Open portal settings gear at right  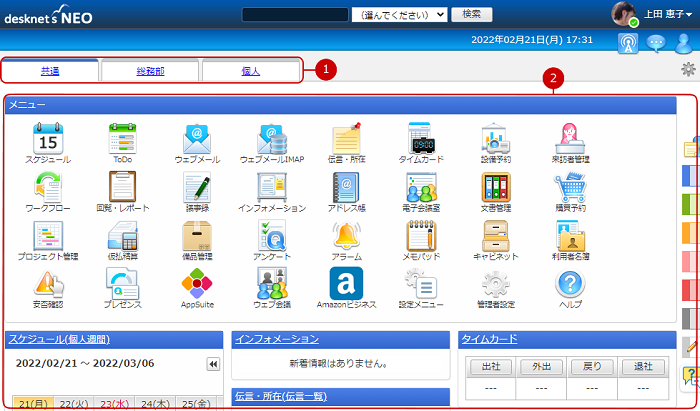click(688, 69)
